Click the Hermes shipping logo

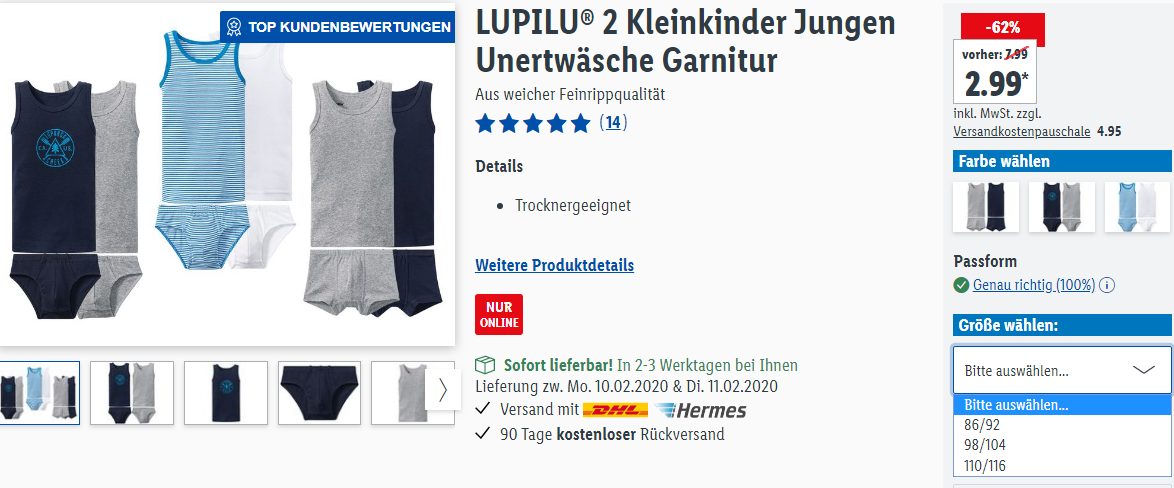coord(700,410)
